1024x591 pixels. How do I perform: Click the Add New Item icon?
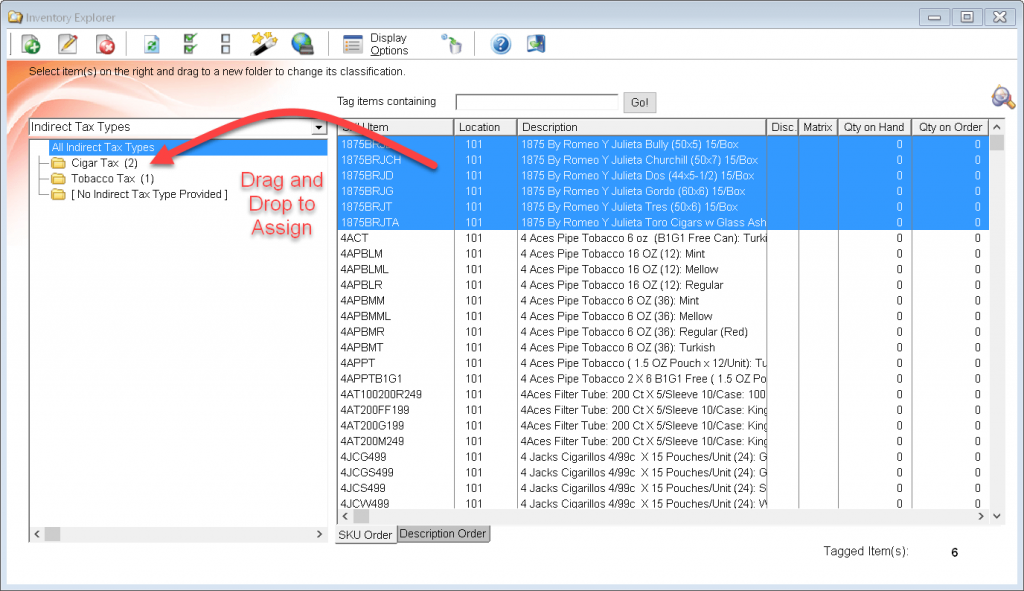click(28, 43)
